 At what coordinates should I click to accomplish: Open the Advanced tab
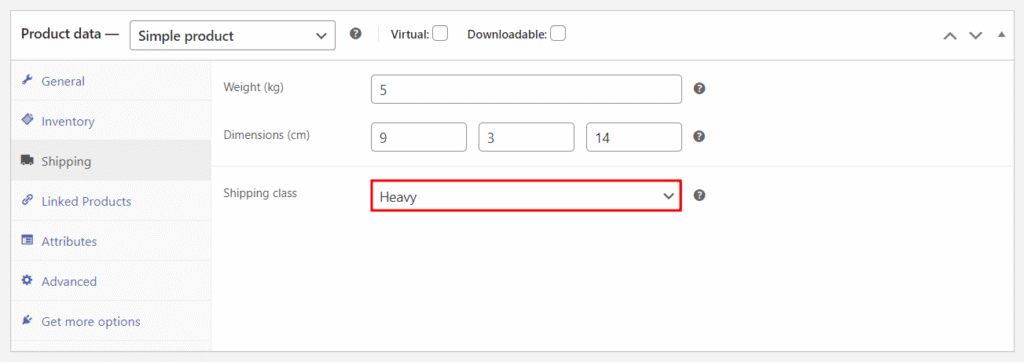111,281
